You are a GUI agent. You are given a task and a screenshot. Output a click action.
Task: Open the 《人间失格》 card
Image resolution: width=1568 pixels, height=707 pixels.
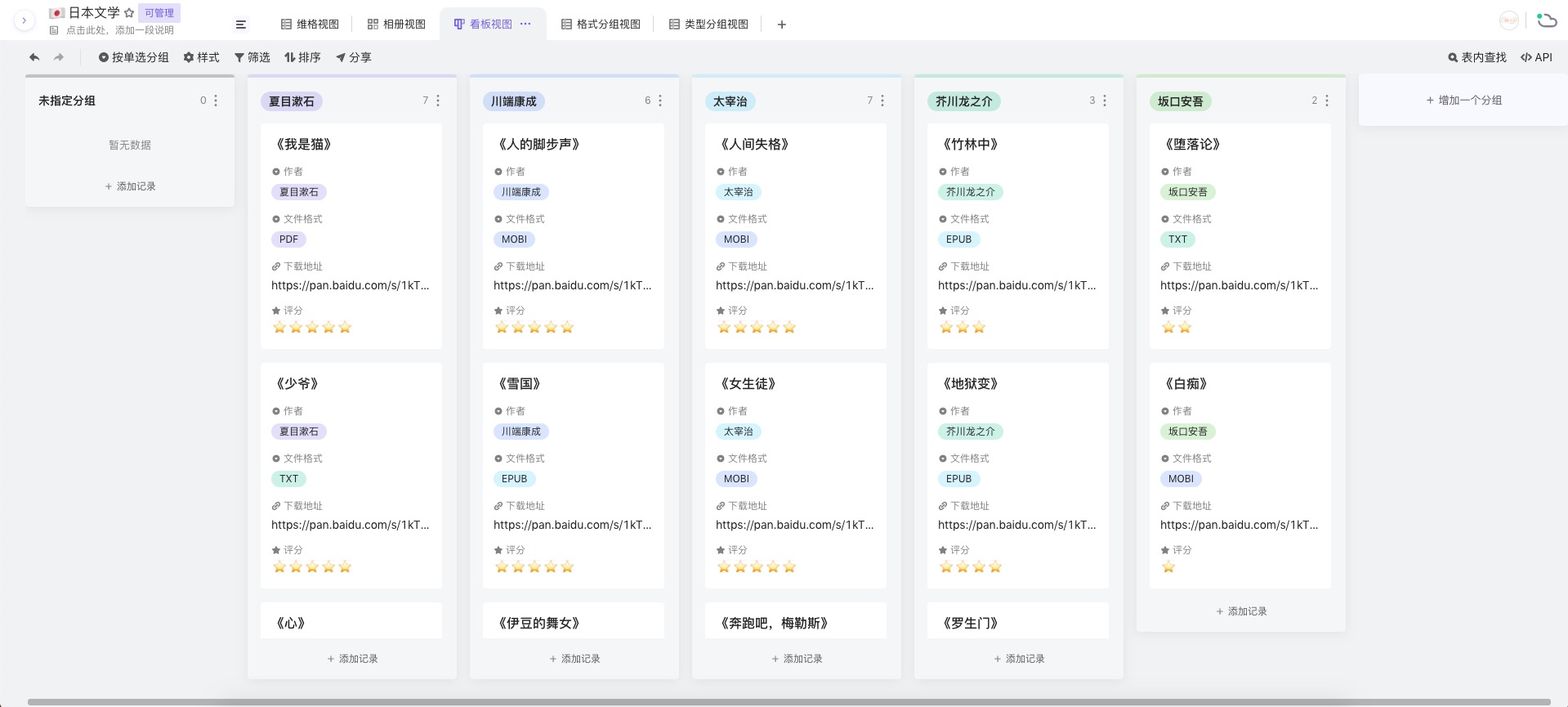point(796,236)
